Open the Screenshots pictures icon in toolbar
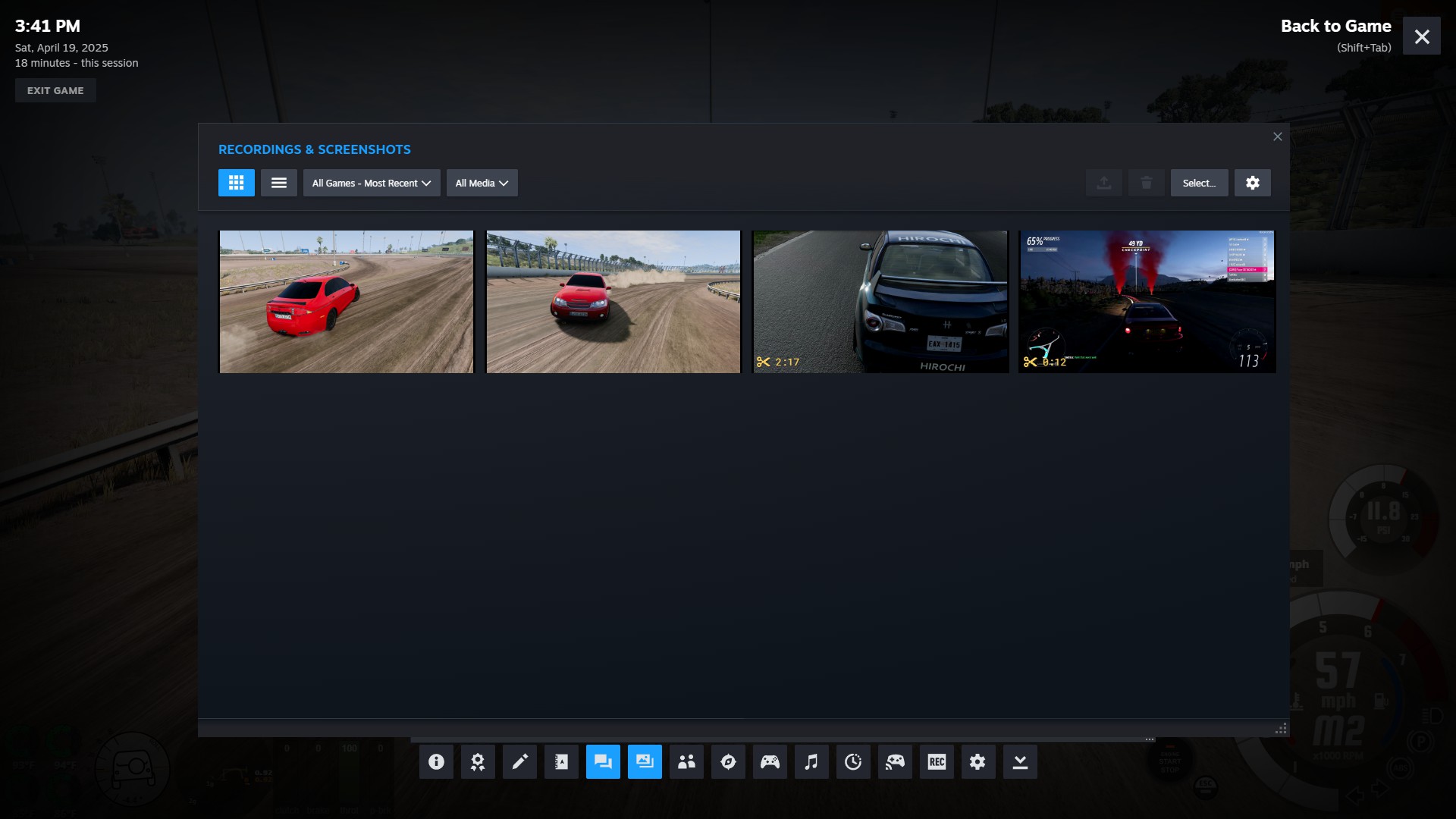 (x=645, y=761)
